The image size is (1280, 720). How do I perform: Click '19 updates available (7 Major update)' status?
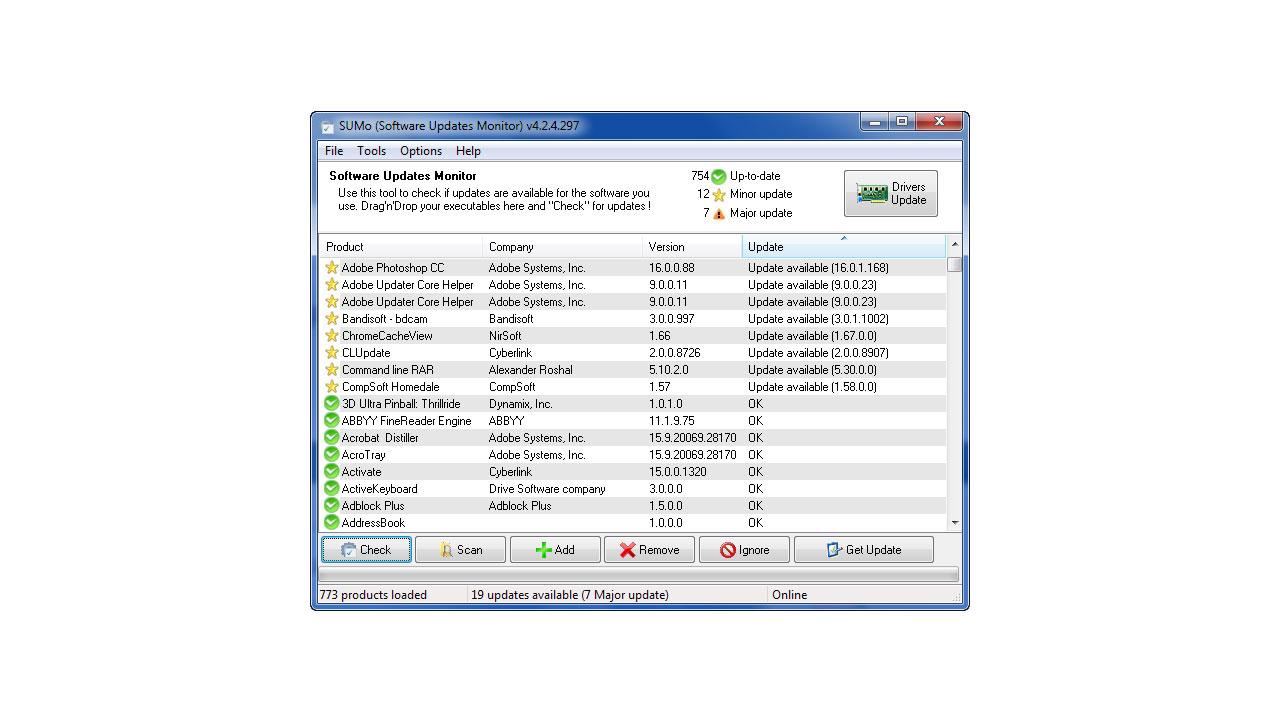[570, 595]
